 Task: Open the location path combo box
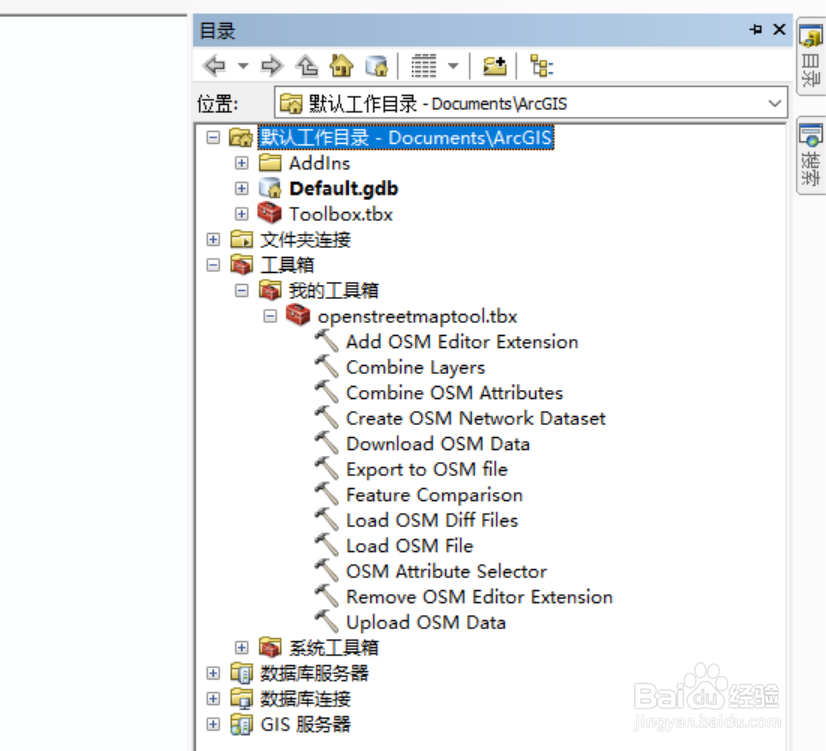tap(530, 103)
